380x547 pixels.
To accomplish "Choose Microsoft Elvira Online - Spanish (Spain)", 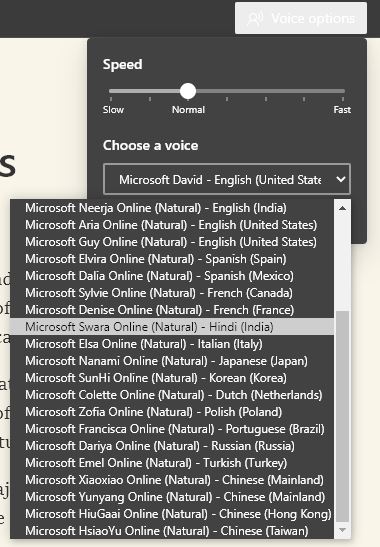I will pyautogui.click(x=172, y=259).
